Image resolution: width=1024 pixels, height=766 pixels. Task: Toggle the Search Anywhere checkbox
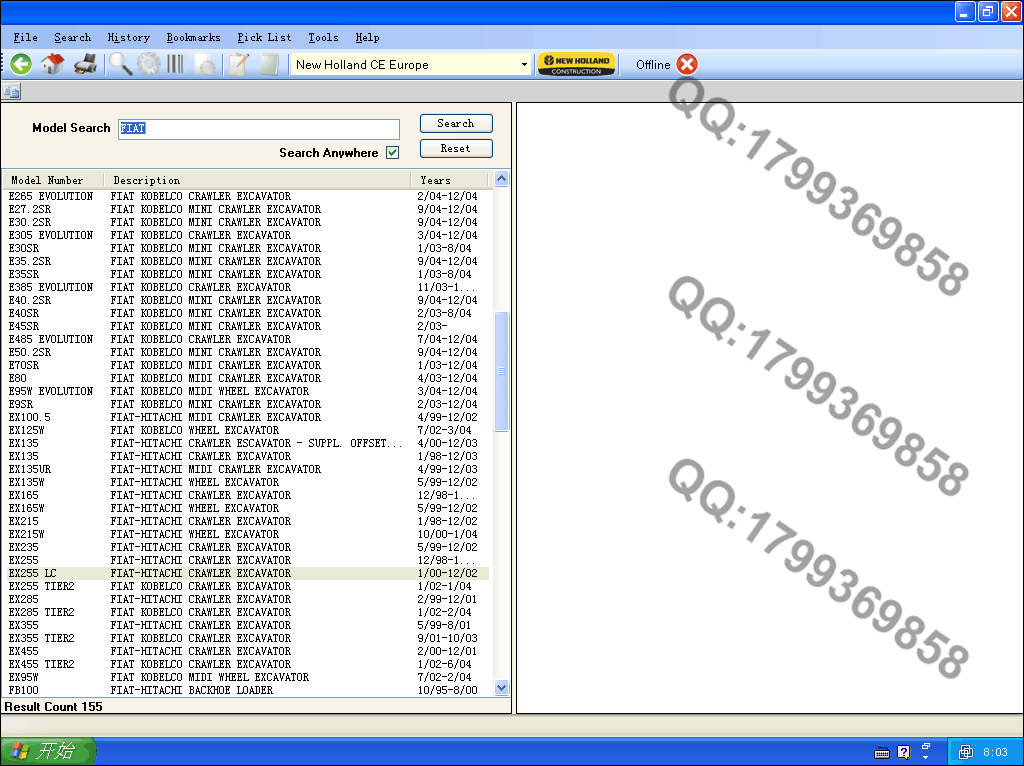pyautogui.click(x=392, y=153)
